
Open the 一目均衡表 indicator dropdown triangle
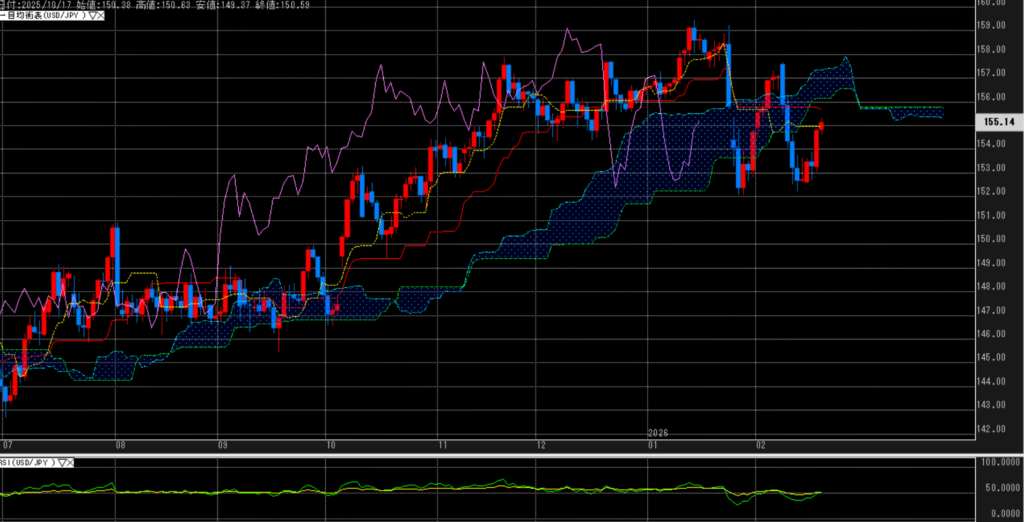93,17
